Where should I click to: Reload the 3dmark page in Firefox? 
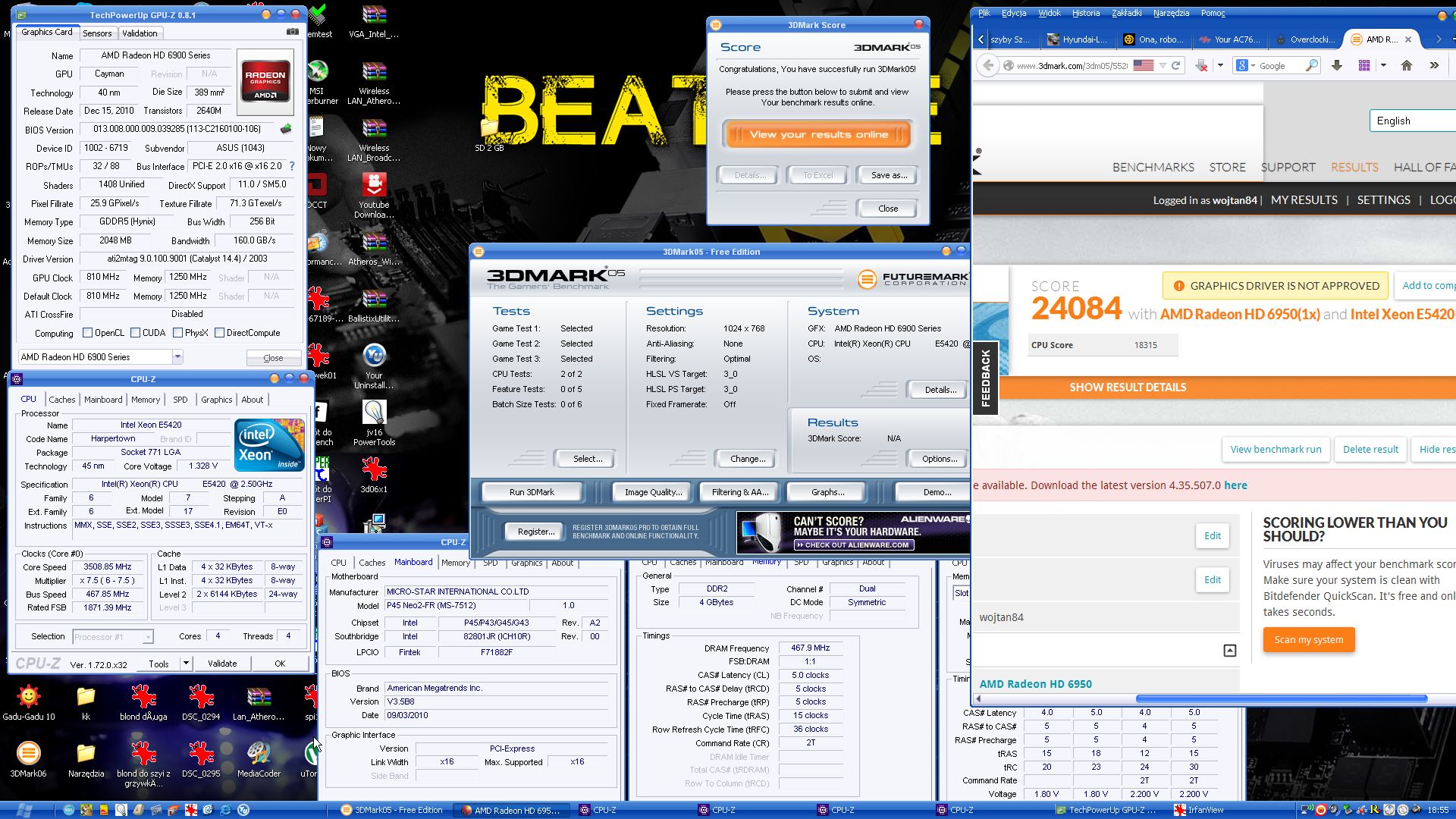(x=1175, y=65)
